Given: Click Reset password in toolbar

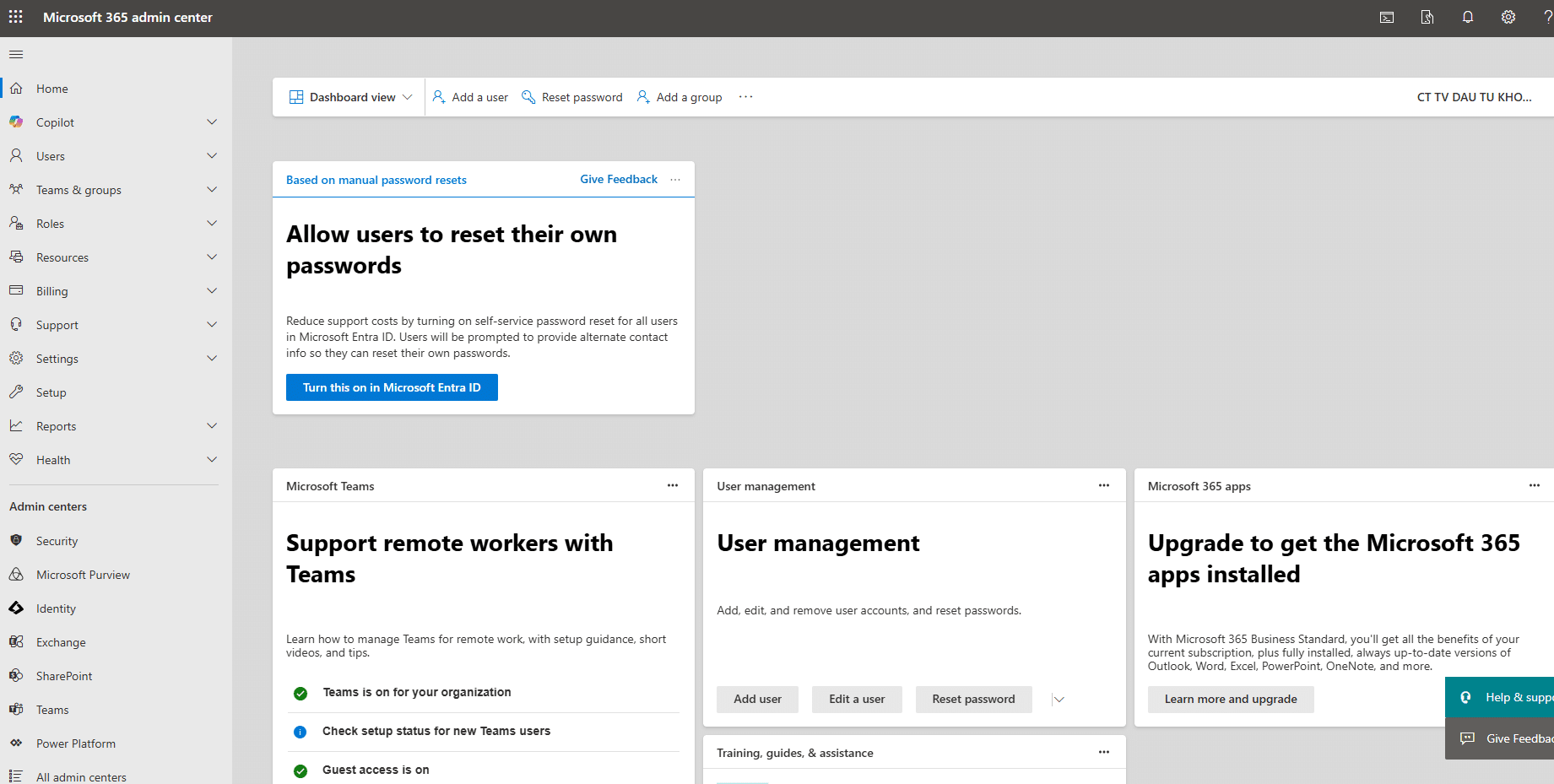Looking at the screenshot, I should (x=572, y=97).
